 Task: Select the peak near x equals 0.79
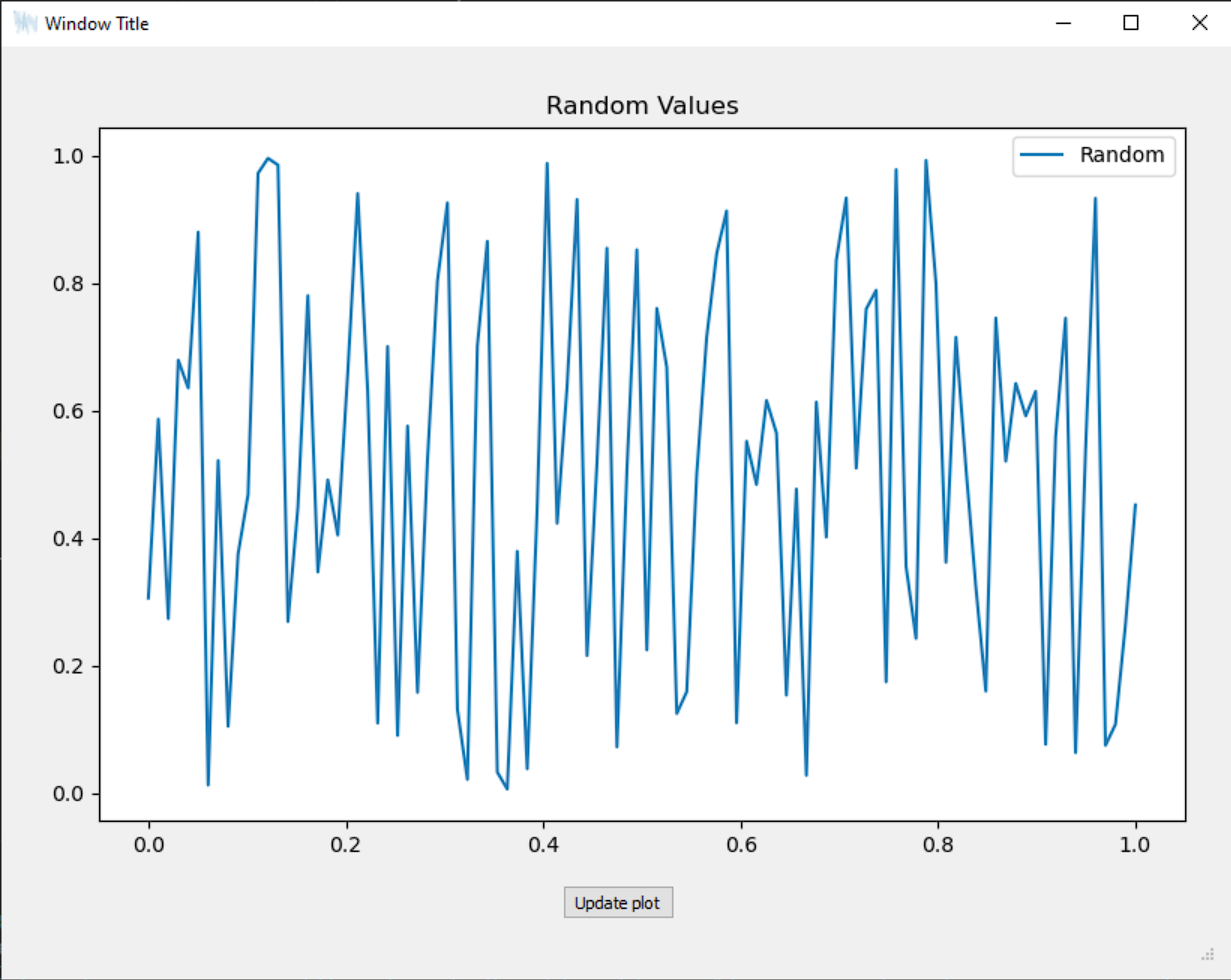(x=927, y=159)
